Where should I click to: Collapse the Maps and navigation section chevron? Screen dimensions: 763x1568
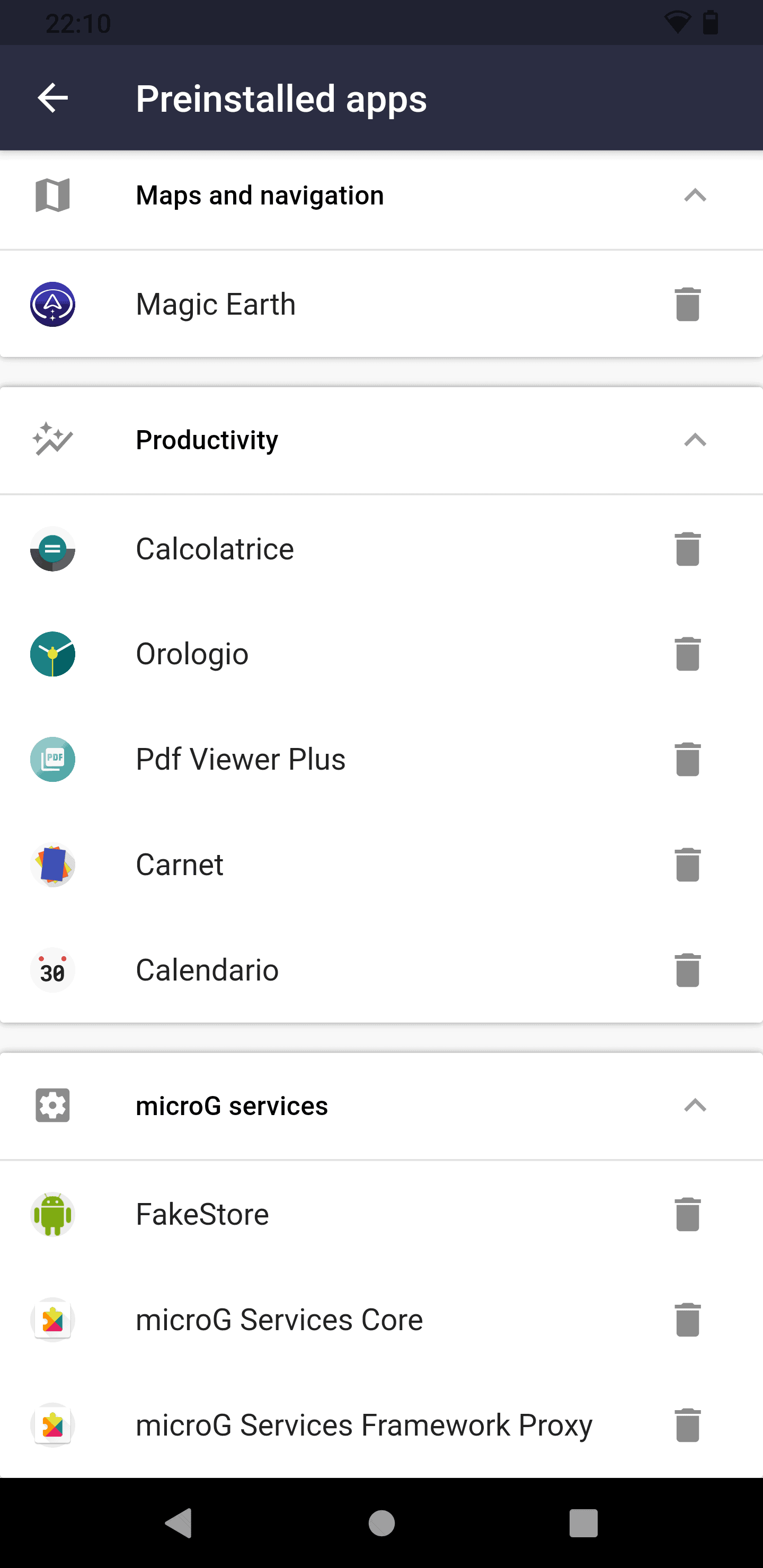pos(695,195)
